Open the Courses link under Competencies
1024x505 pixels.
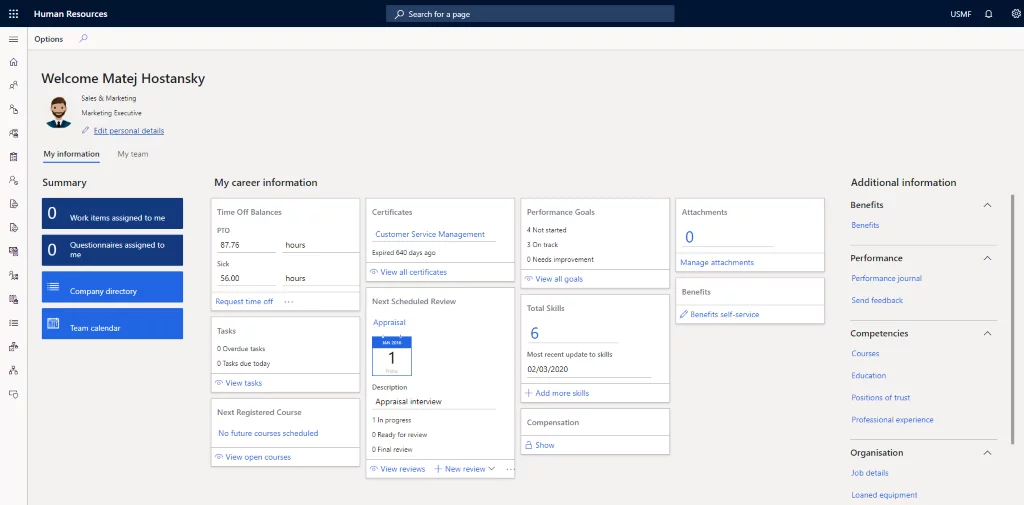click(865, 353)
